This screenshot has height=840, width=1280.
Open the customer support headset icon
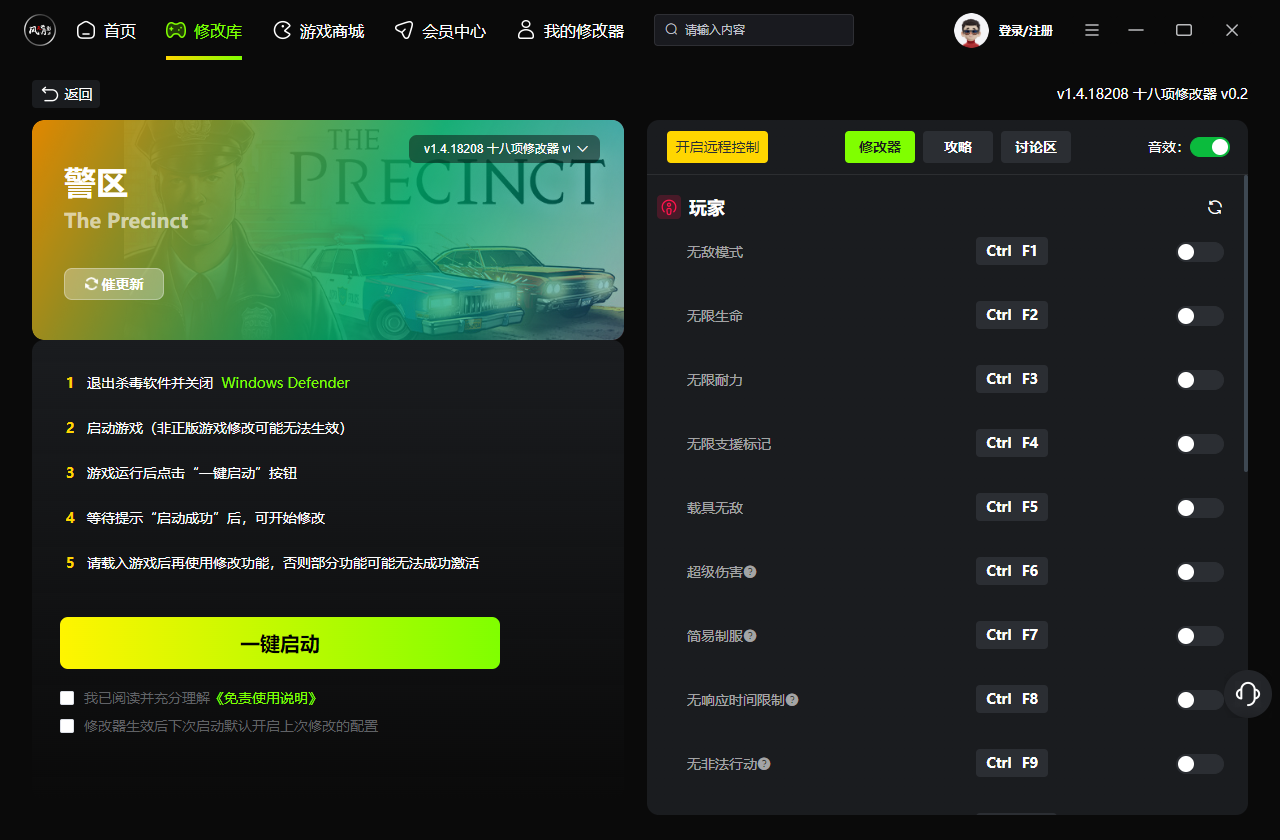coord(1248,694)
